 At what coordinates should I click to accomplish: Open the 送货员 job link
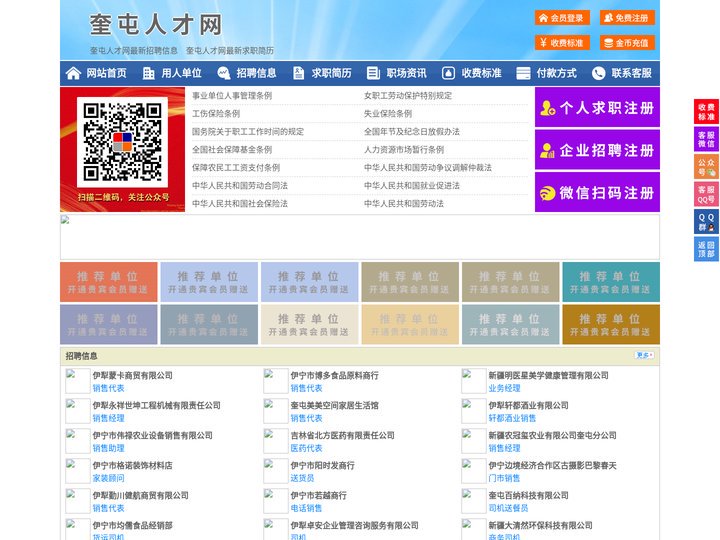302,478
